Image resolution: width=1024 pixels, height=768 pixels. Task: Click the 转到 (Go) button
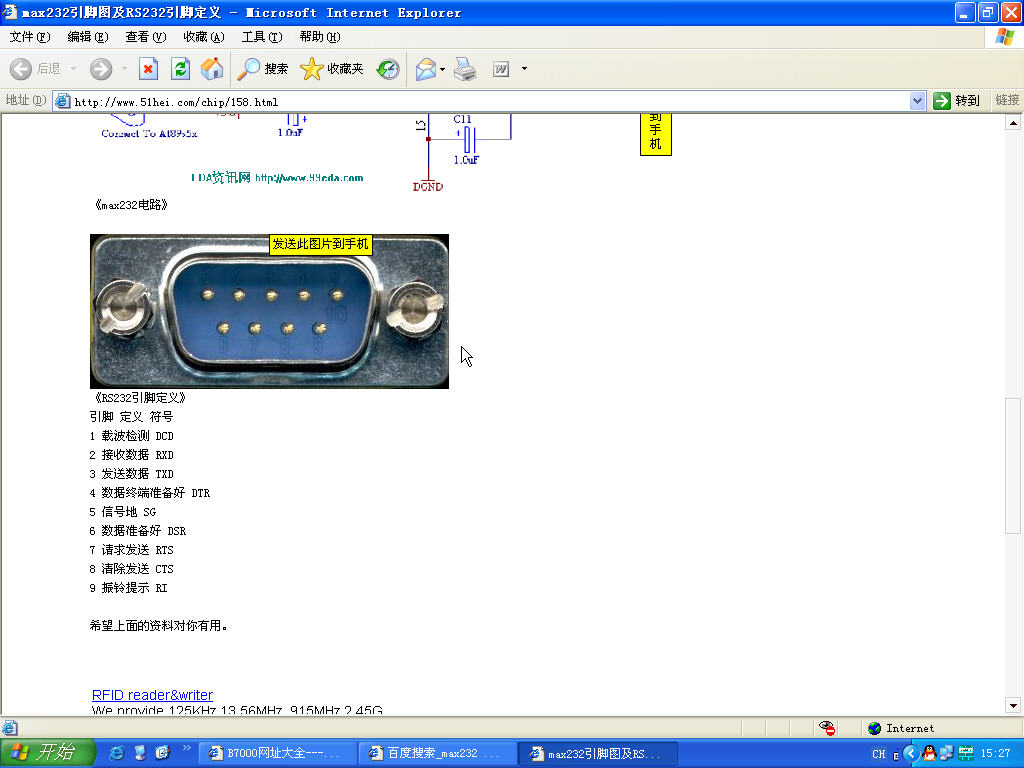(x=957, y=101)
